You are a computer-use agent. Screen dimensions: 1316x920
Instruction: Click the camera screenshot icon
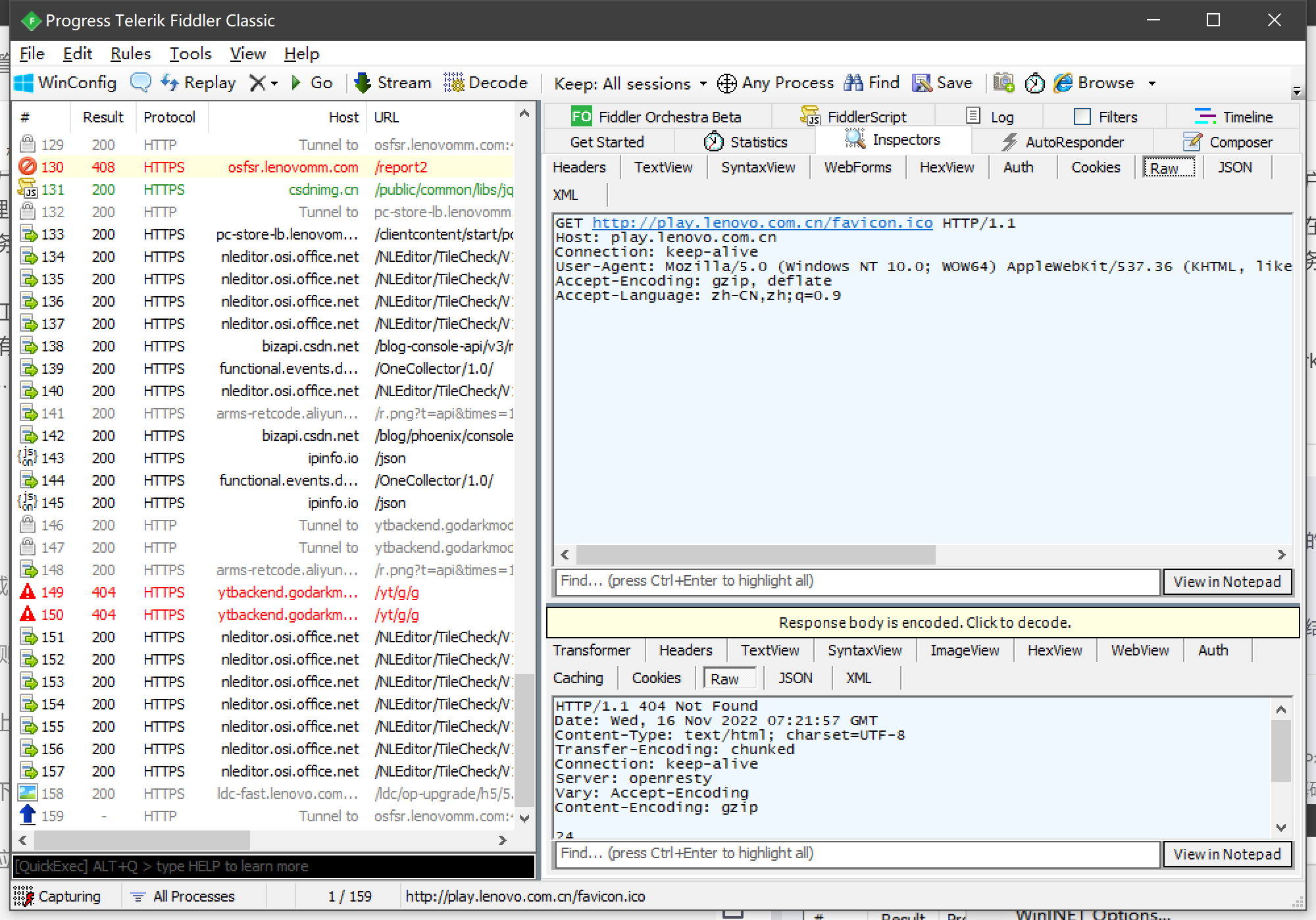1003,83
